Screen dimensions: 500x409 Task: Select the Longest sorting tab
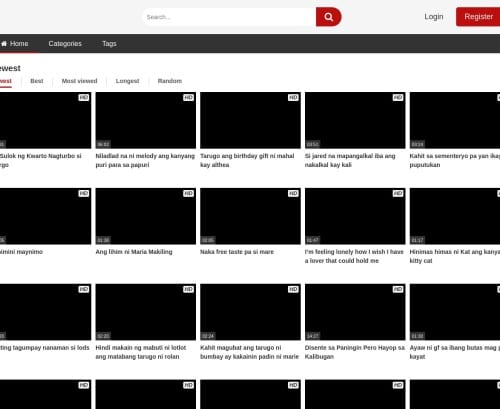tap(127, 81)
